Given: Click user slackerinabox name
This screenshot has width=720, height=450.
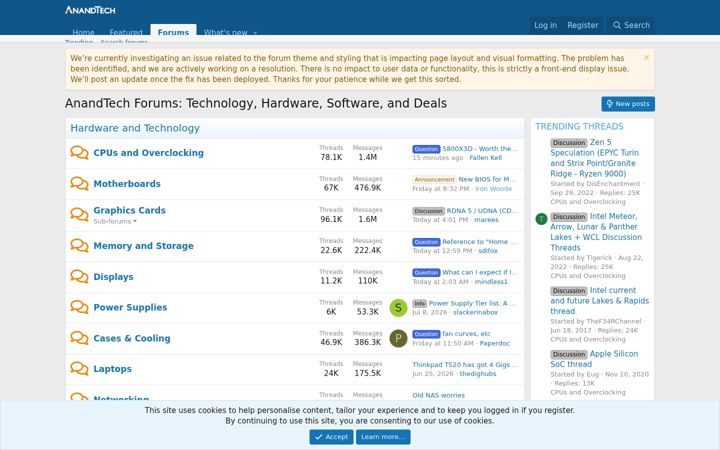Looking at the screenshot, I should tap(475, 312).
